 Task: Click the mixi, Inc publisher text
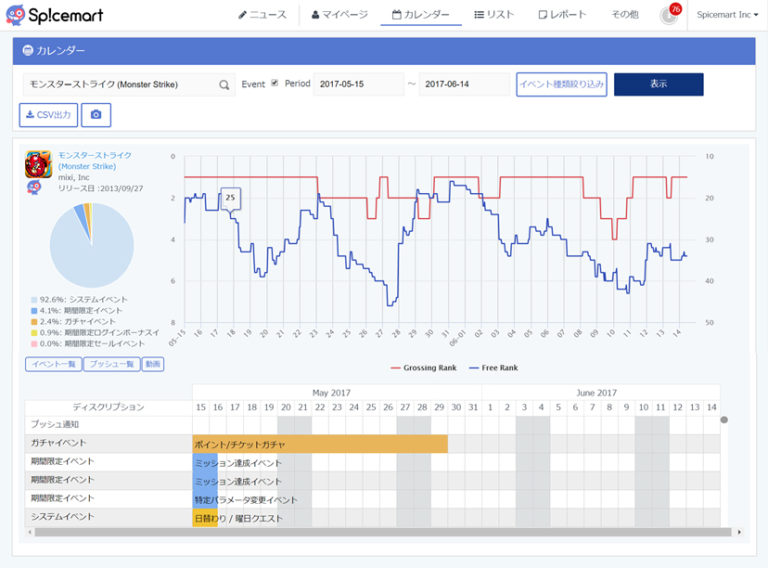[73, 177]
